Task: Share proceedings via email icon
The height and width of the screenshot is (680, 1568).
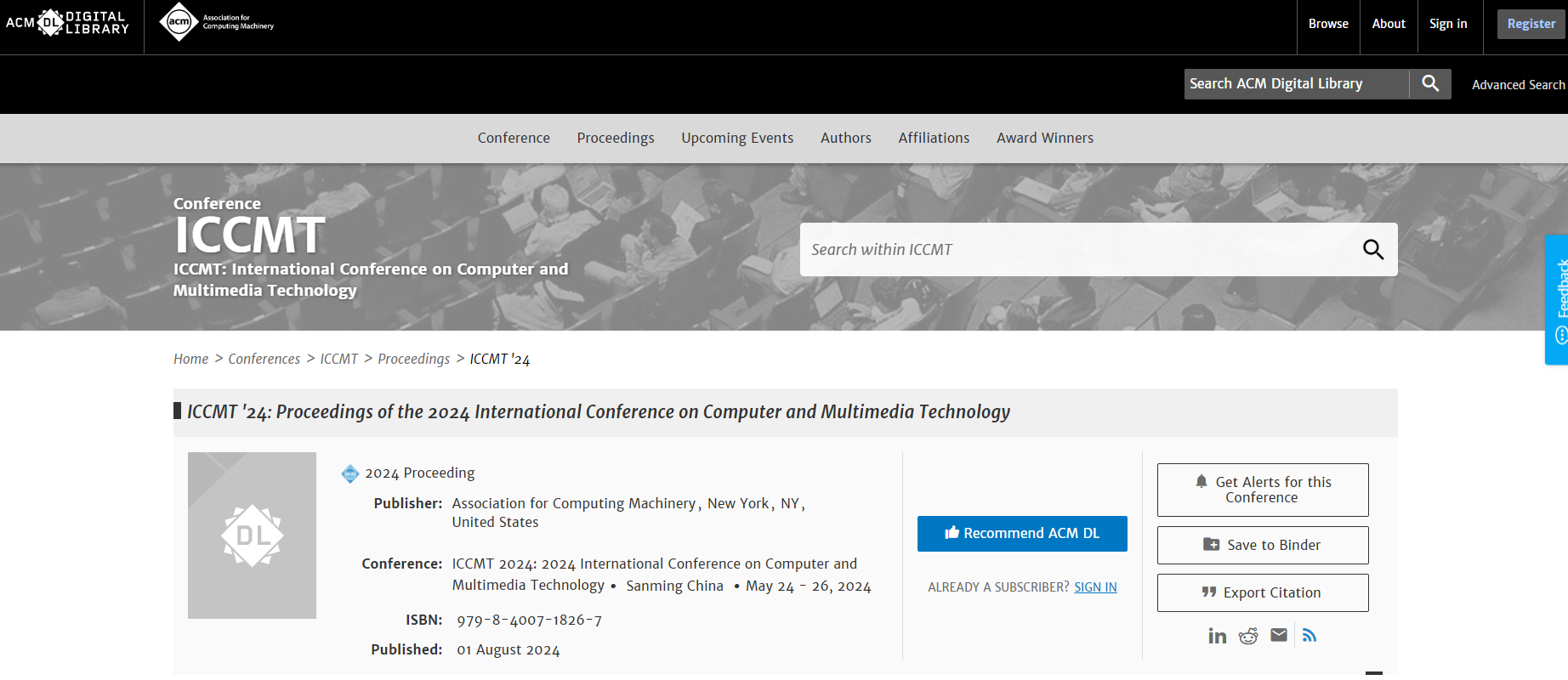Action: (1279, 635)
